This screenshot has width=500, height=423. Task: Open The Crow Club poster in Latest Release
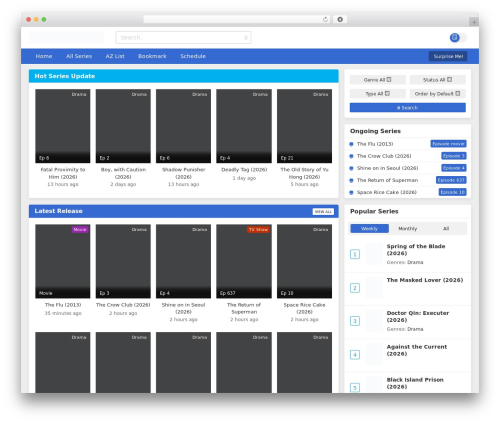tap(123, 261)
